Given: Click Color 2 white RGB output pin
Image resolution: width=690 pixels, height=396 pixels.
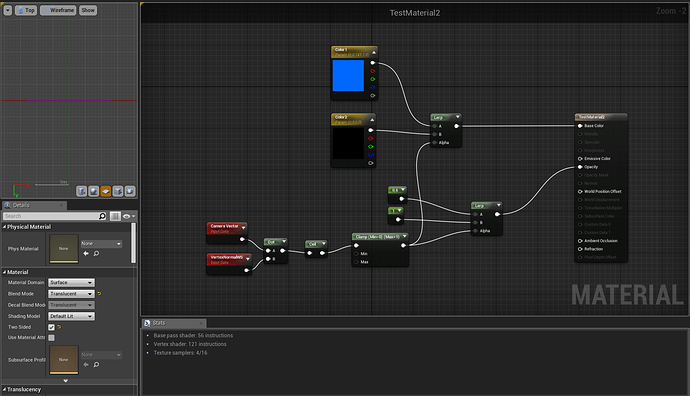Looking at the screenshot, I should (371, 130).
